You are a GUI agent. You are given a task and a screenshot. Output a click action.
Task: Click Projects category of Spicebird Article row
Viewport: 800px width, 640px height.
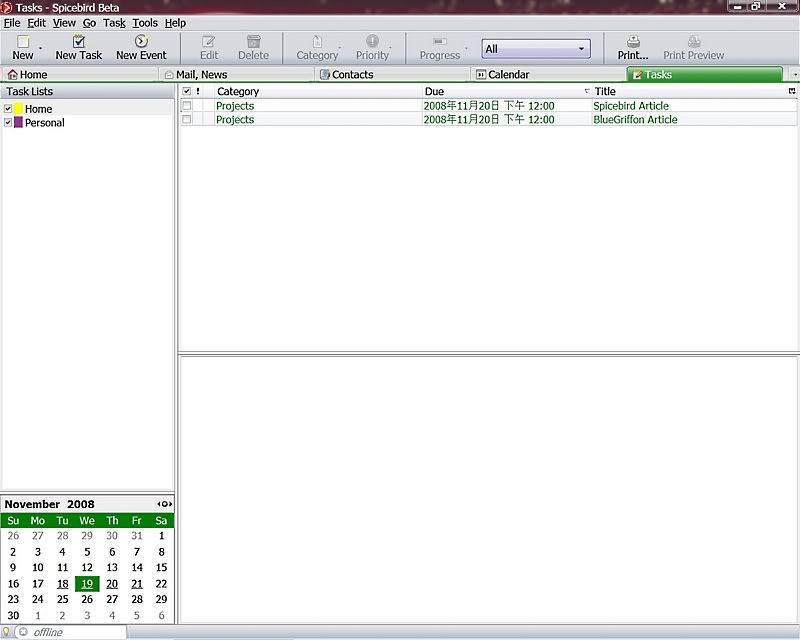click(x=235, y=106)
